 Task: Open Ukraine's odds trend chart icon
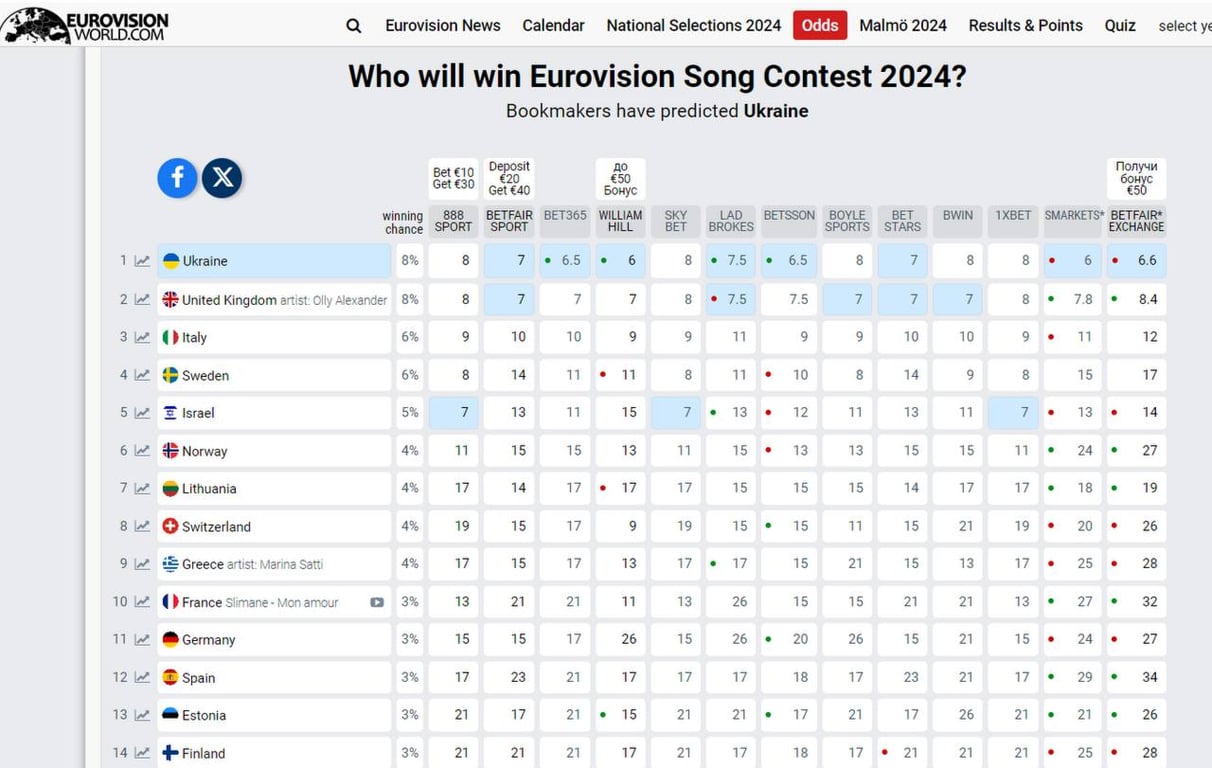coord(142,261)
